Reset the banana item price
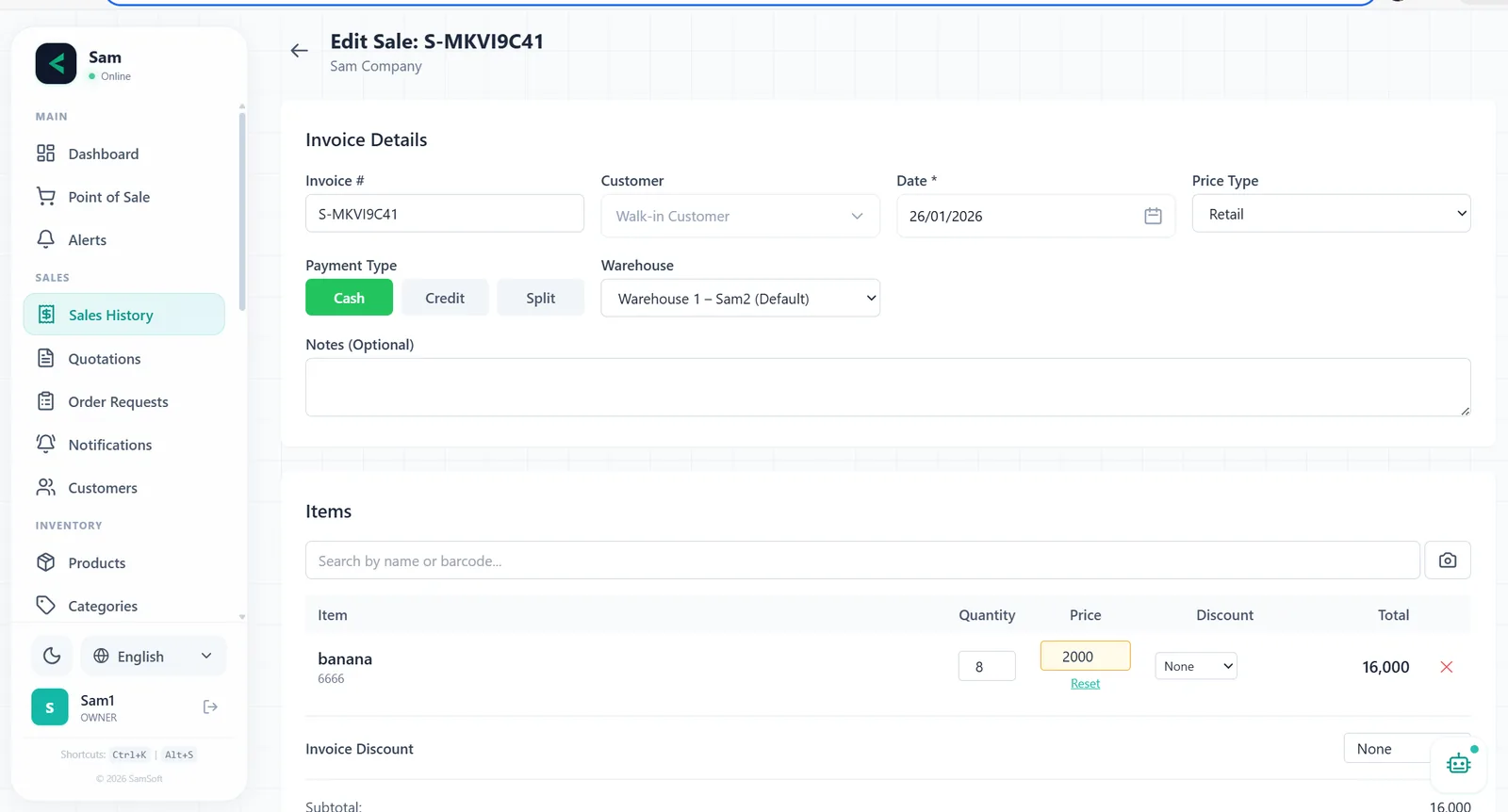This screenshot has width=1508, height=812. (x=1085, y=684)
